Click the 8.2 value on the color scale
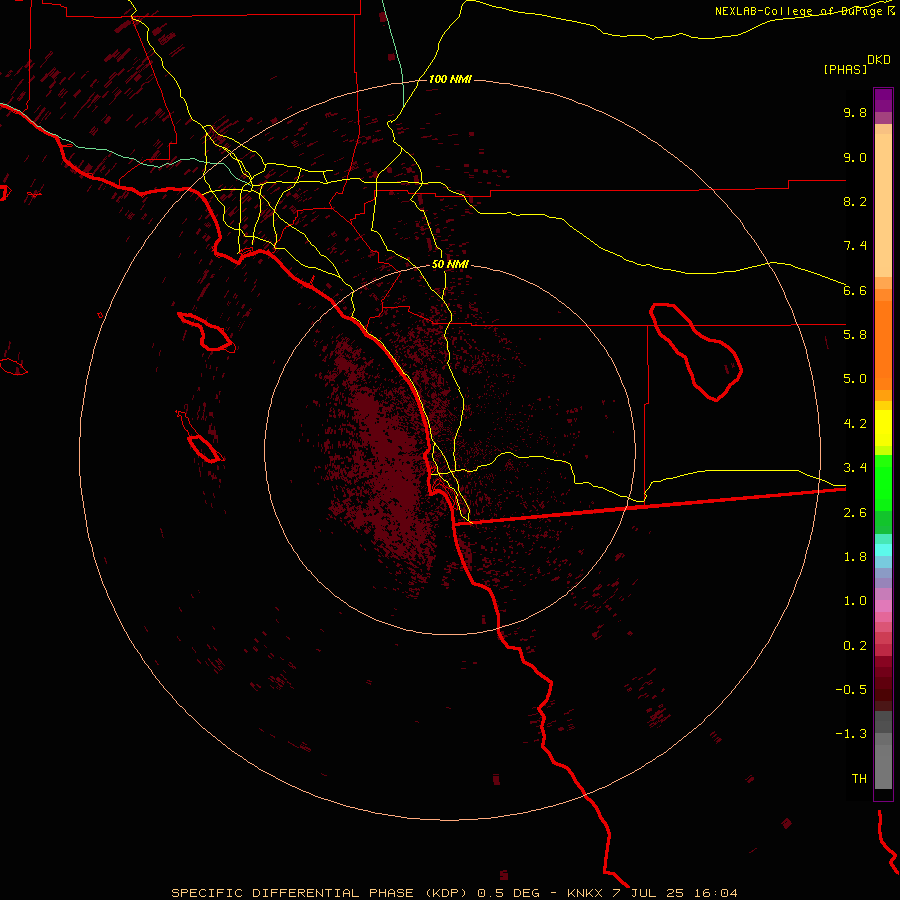This screenshot has height=900, width=900. (x=855, y=201)
